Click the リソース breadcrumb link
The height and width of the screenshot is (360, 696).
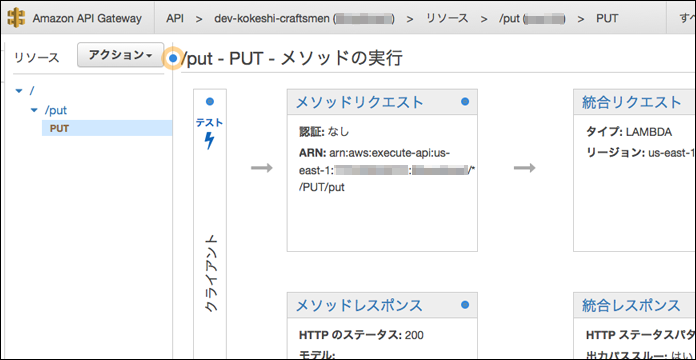447,19
